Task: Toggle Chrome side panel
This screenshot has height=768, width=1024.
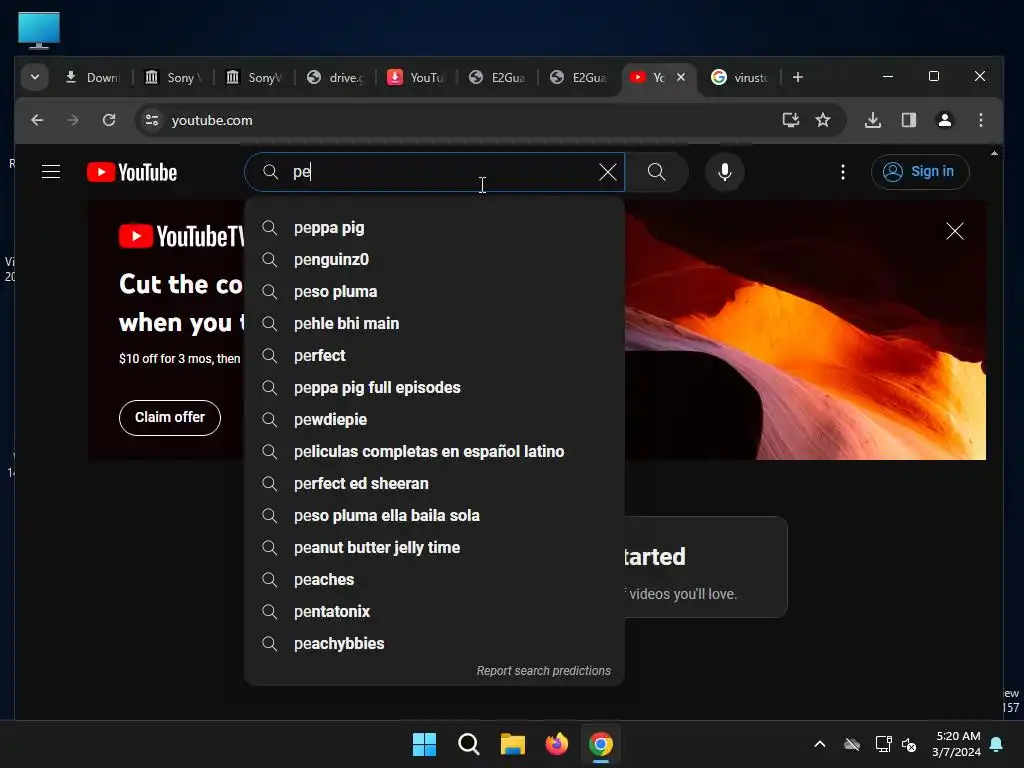Action: pyautogui.click(x=908, y=120)
